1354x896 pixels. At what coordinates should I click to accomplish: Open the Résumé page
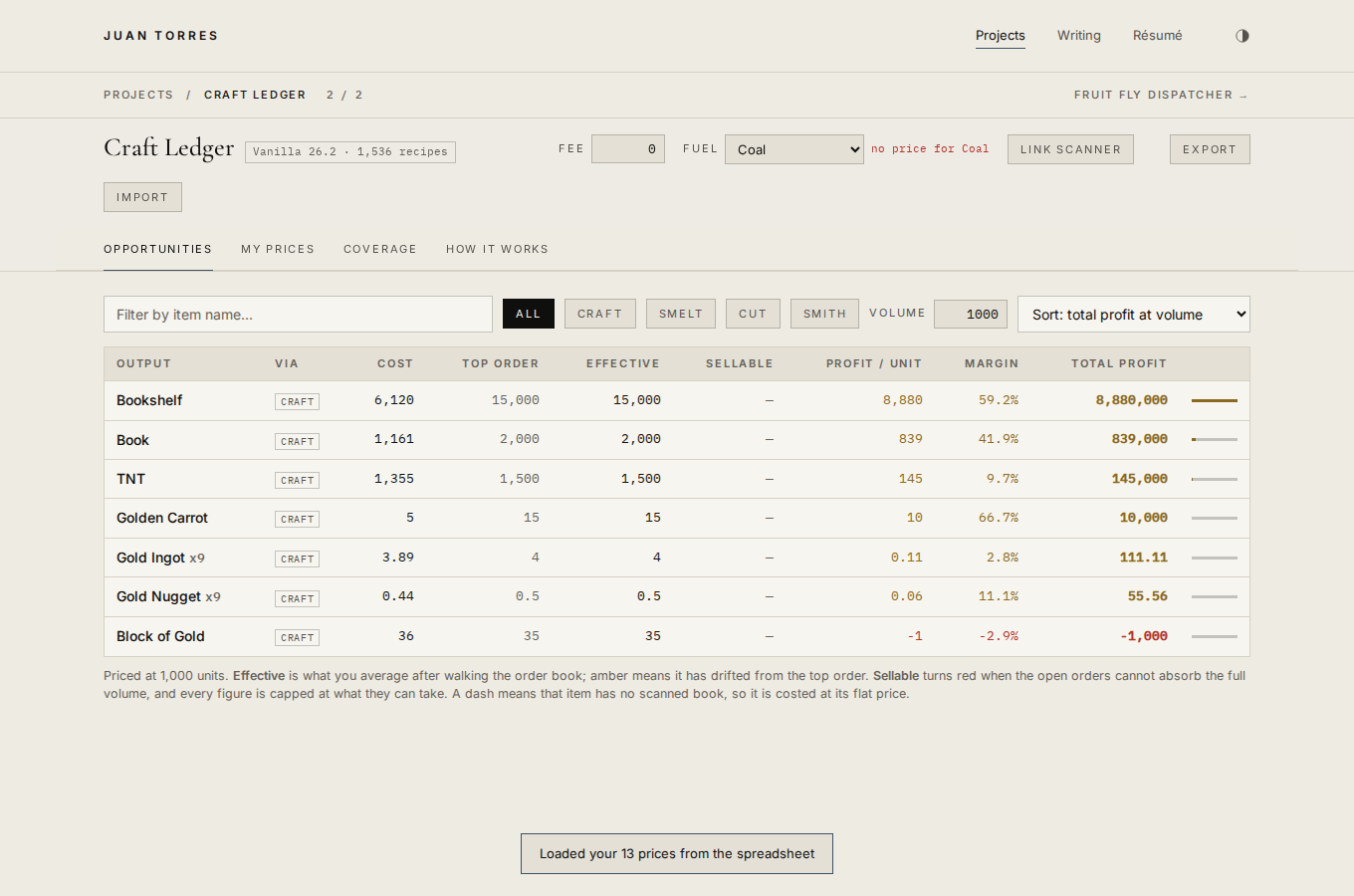click(x=1158, y=36)
